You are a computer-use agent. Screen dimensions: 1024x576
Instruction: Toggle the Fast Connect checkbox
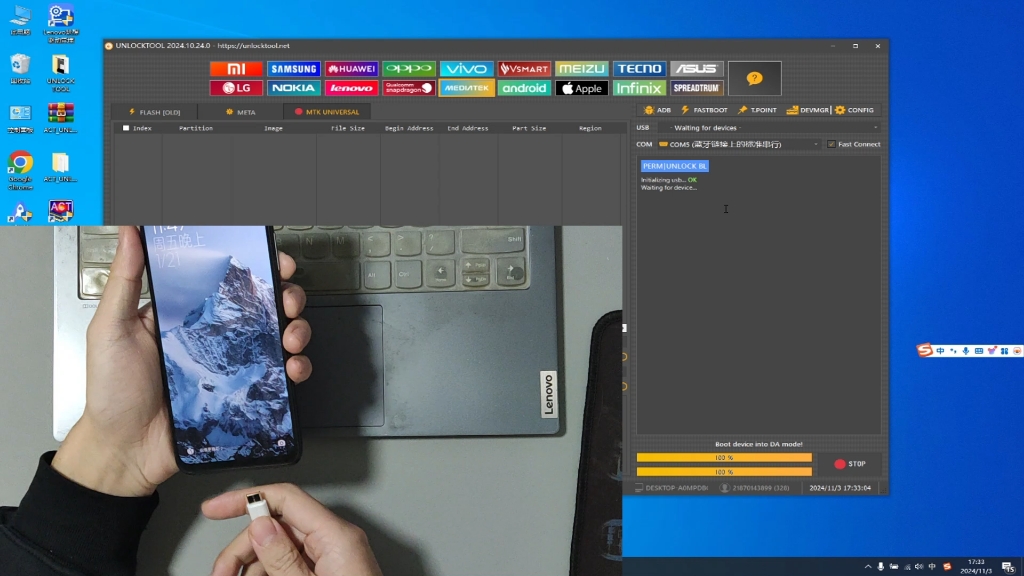tap(831, 144)
